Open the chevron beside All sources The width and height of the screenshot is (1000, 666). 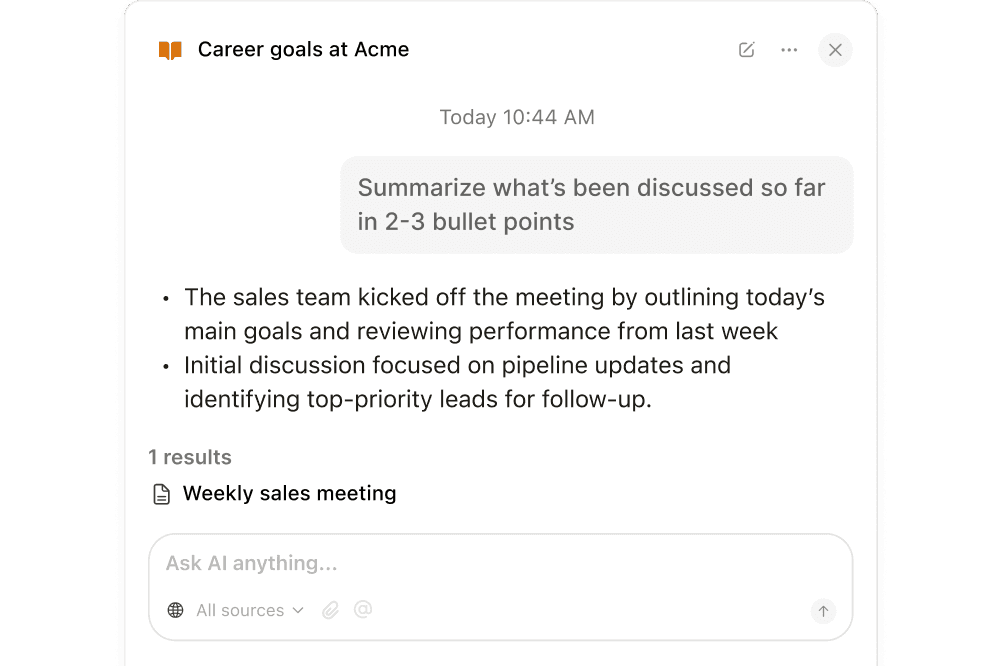pos(298,611)
